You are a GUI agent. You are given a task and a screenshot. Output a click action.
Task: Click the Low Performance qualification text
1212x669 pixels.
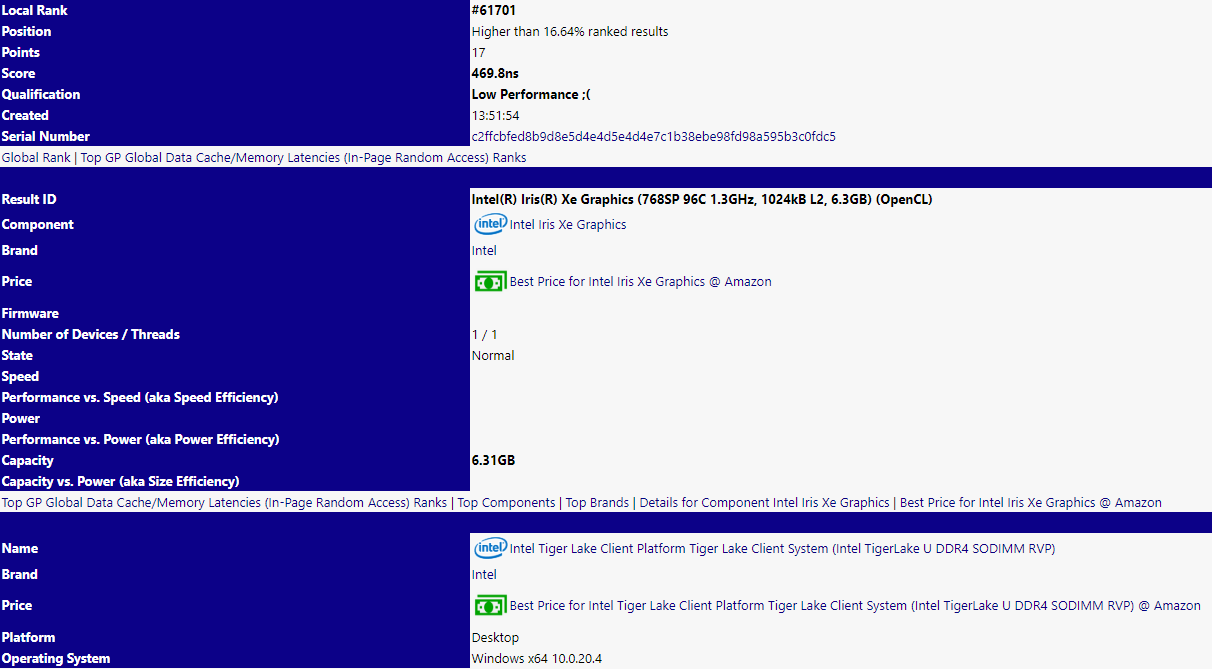[x=531, y=94]
